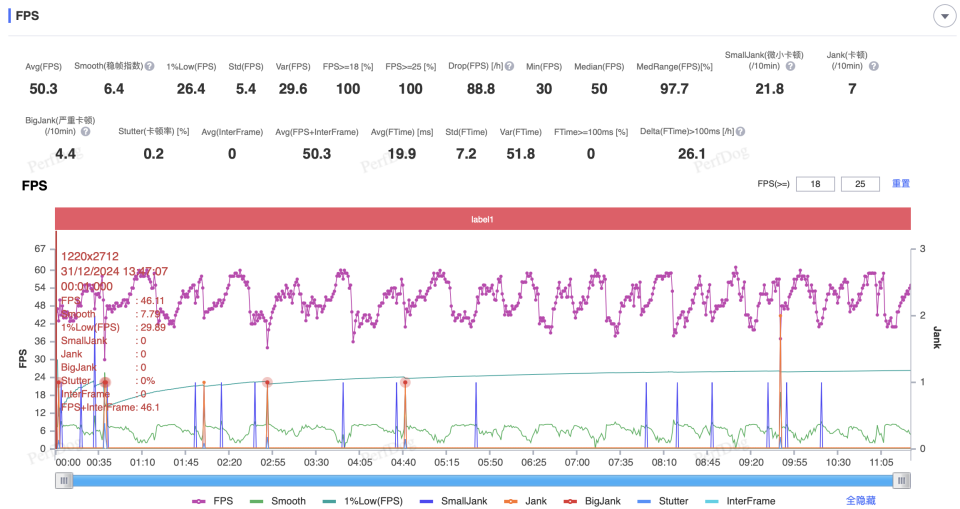The image size is (960, 509).
Task: Toggle SmallJank series in chart legend
Action: pos(454,501)
